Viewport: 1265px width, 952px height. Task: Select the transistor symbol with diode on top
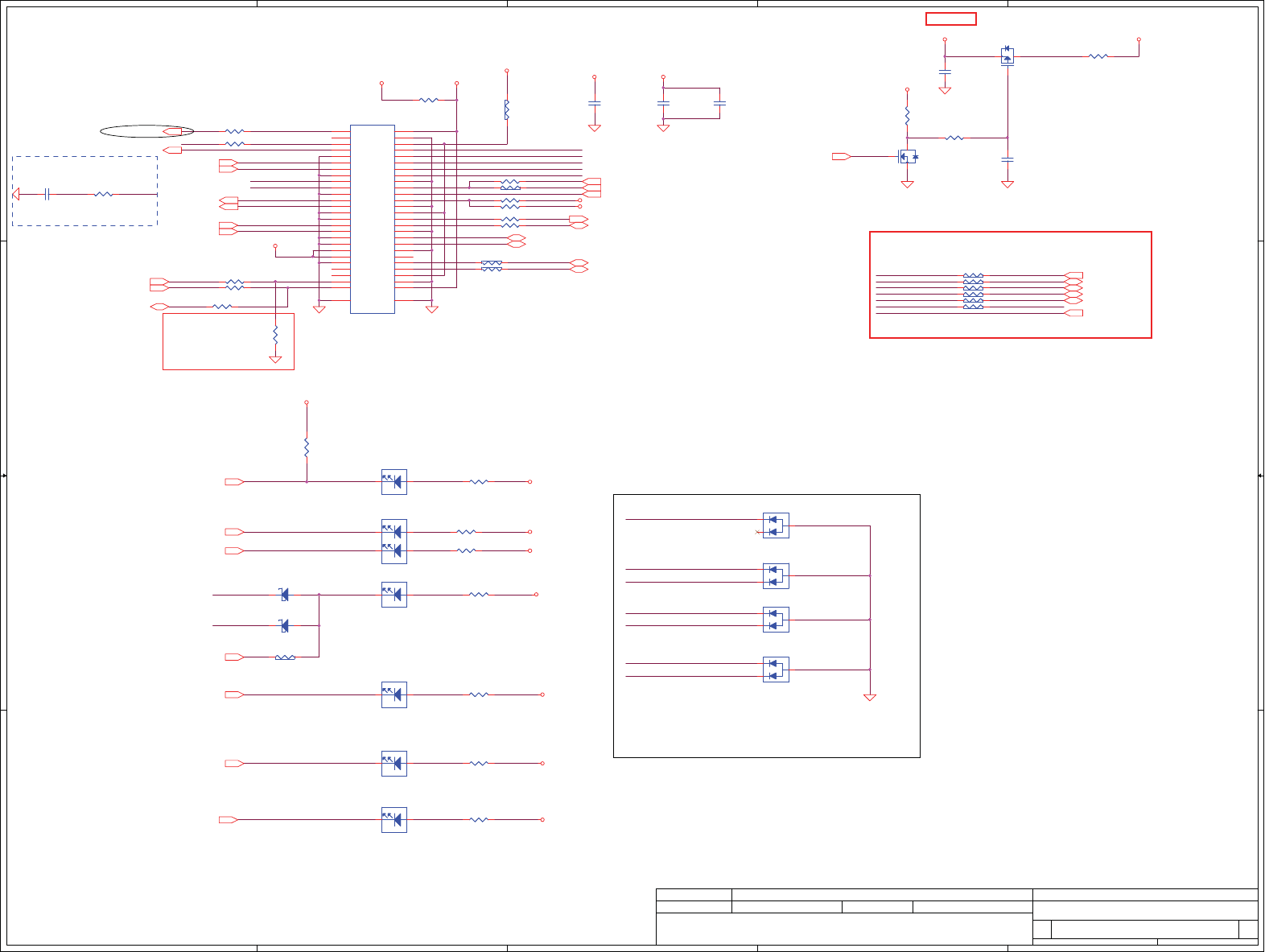tap(1007, 56)
